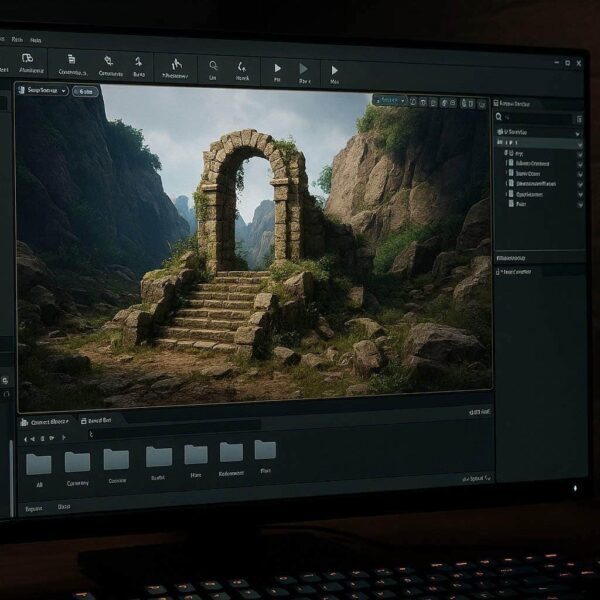Minimize the application window
The image size is (600, 600).
click(556, 62)
